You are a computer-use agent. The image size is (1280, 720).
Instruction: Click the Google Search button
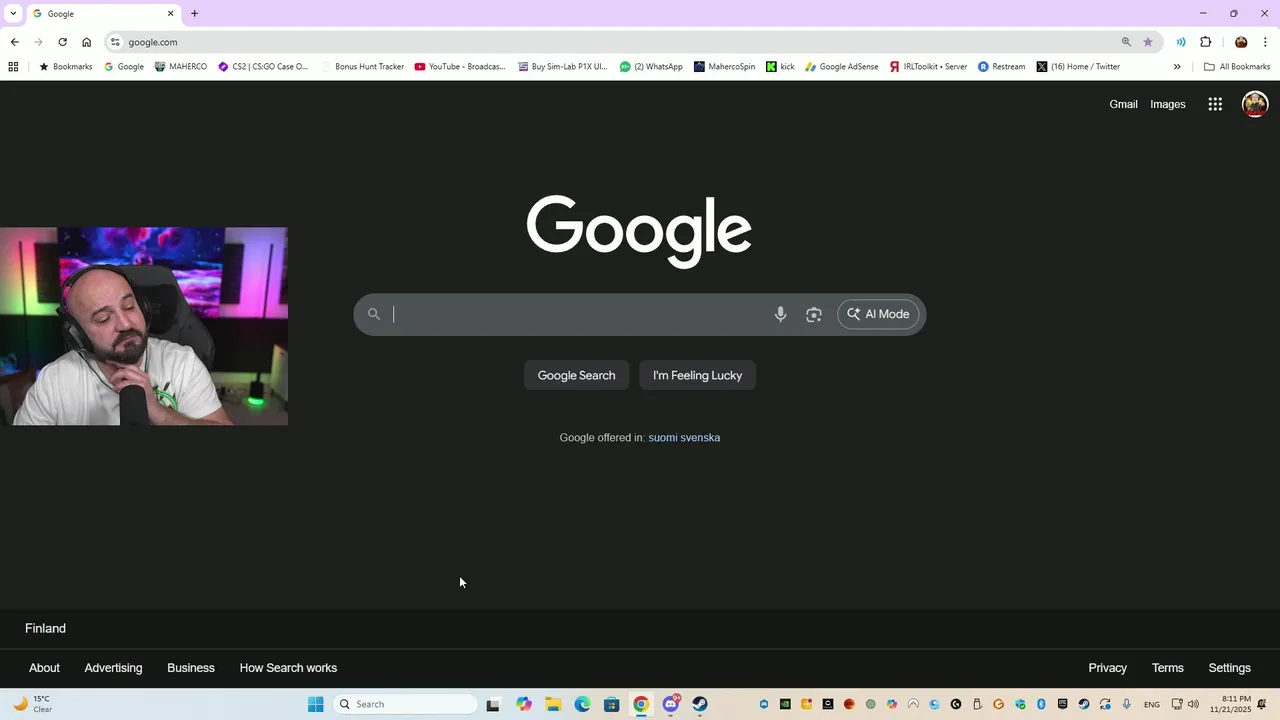point(576,375)
